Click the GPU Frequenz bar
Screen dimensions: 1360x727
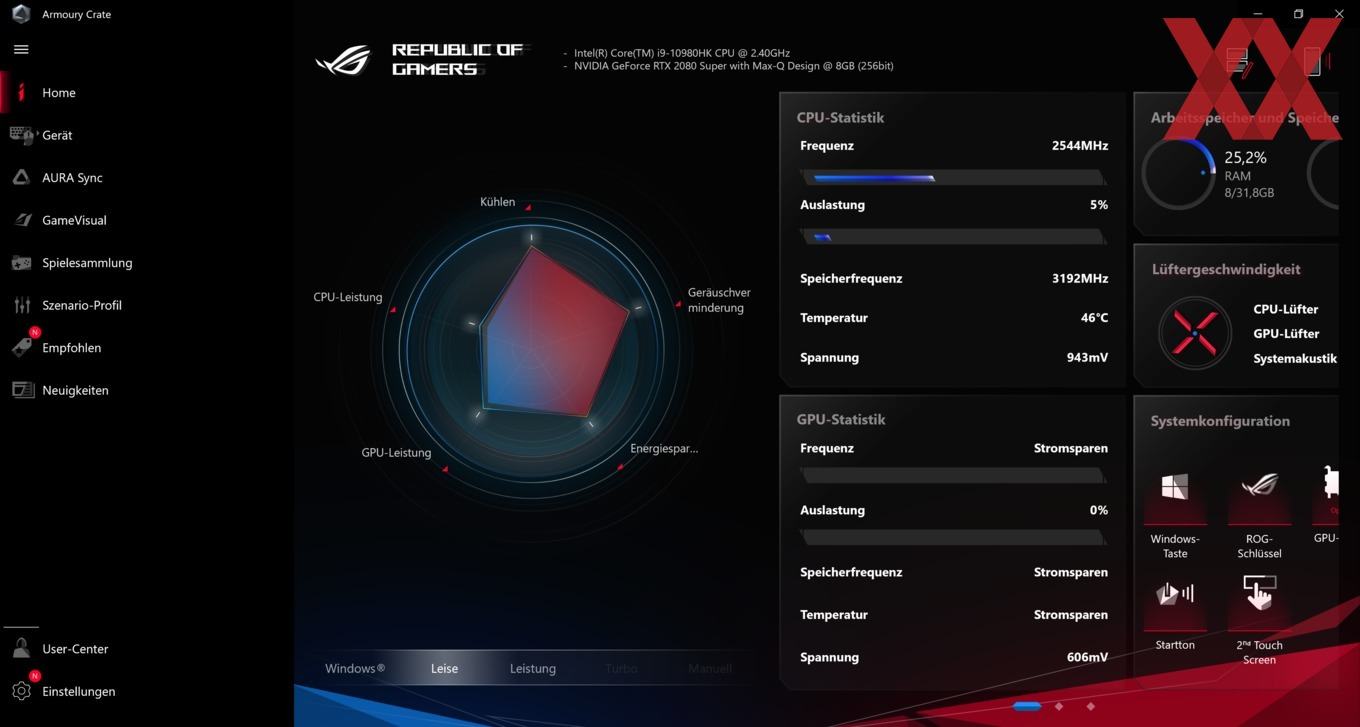[953, 475]
